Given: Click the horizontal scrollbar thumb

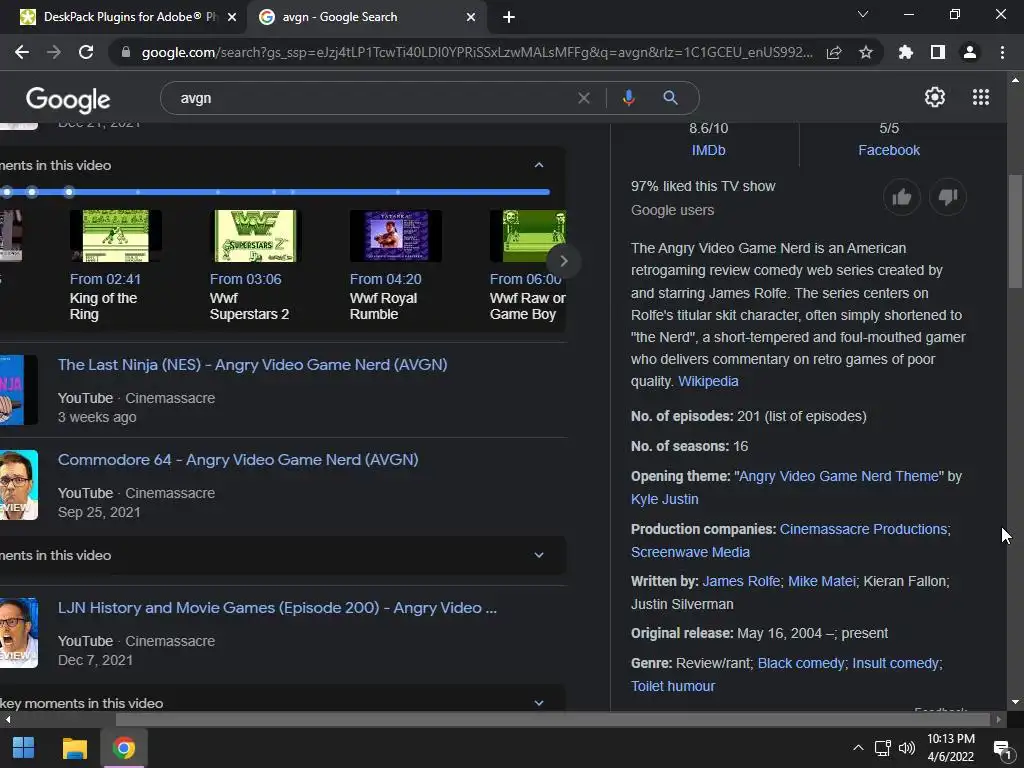Looking at the screenshot, I should tap(552, 720).
